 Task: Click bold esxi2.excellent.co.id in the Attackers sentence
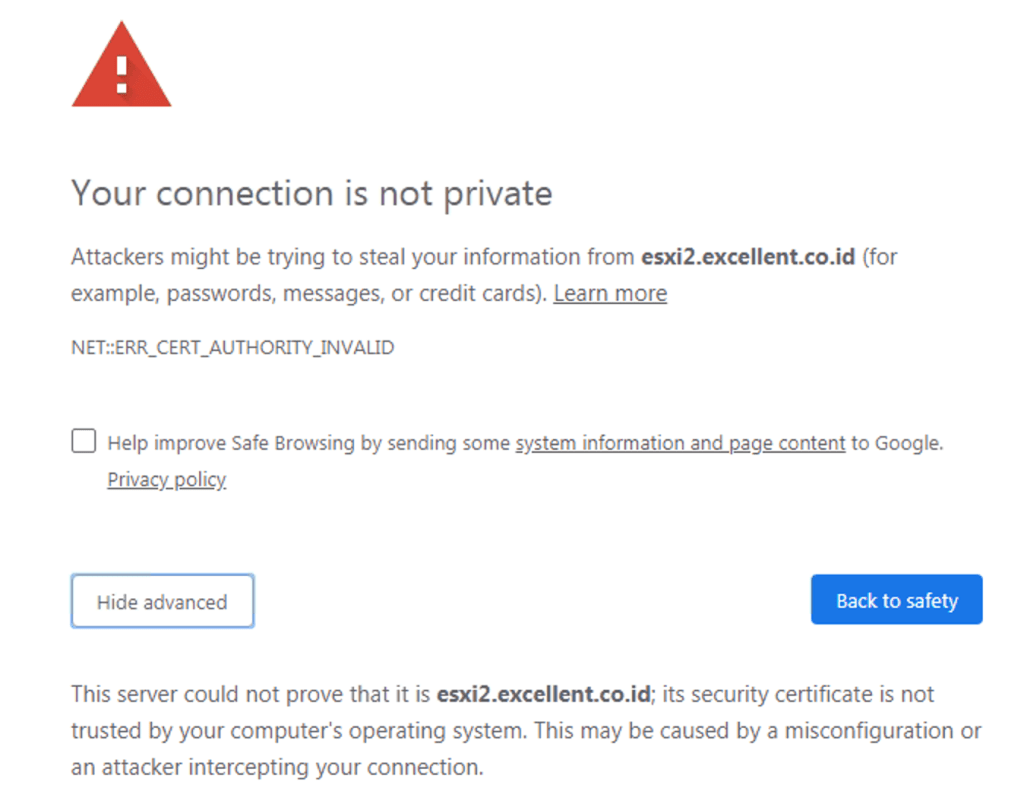(748, 257)
